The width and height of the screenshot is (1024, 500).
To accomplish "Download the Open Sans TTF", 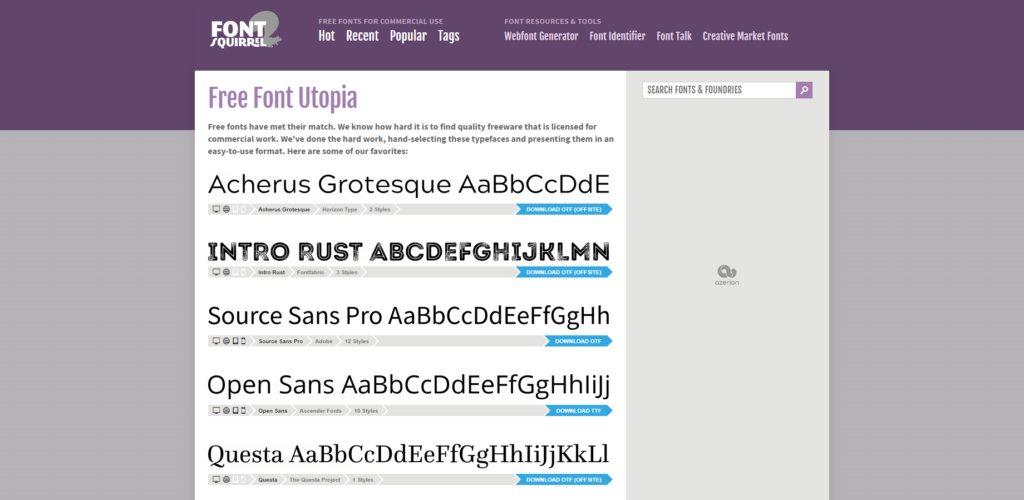I will point(578,410).
